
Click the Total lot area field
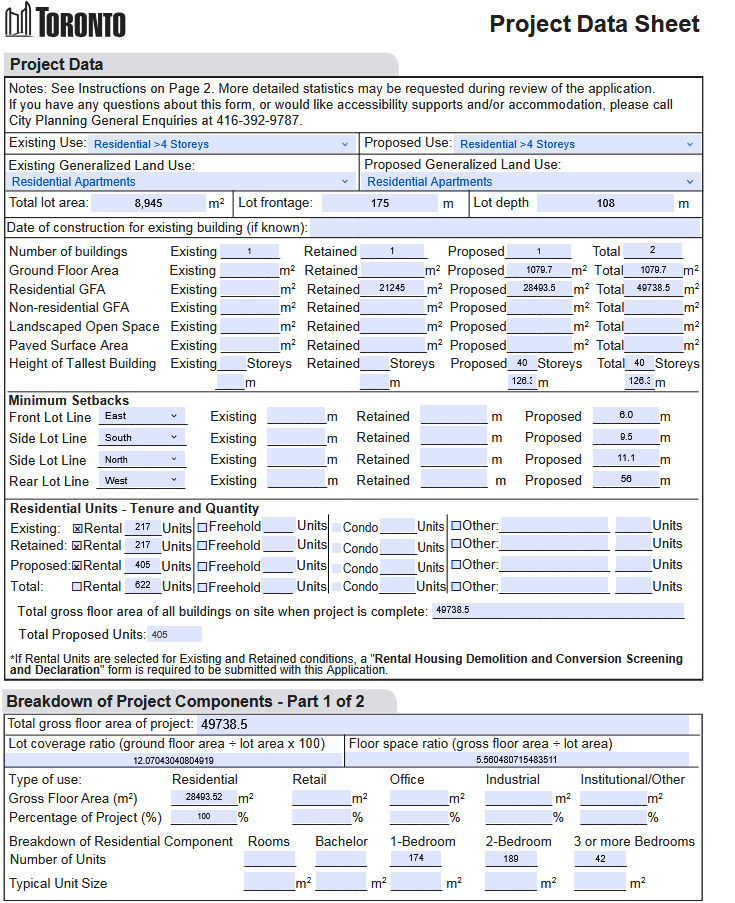148,203
